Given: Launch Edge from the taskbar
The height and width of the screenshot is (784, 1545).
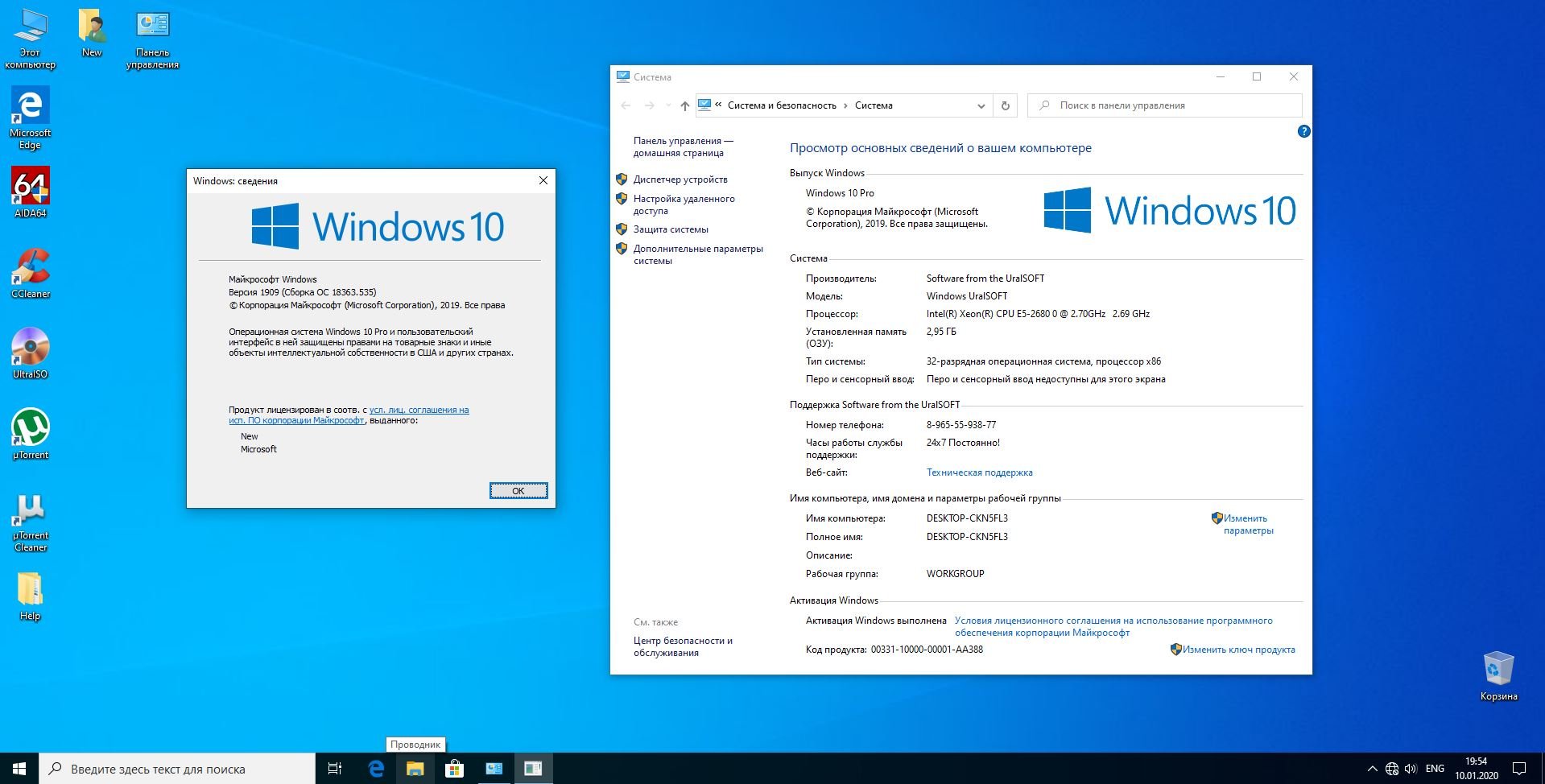Looking at the screenshot, I should point(376,769).
